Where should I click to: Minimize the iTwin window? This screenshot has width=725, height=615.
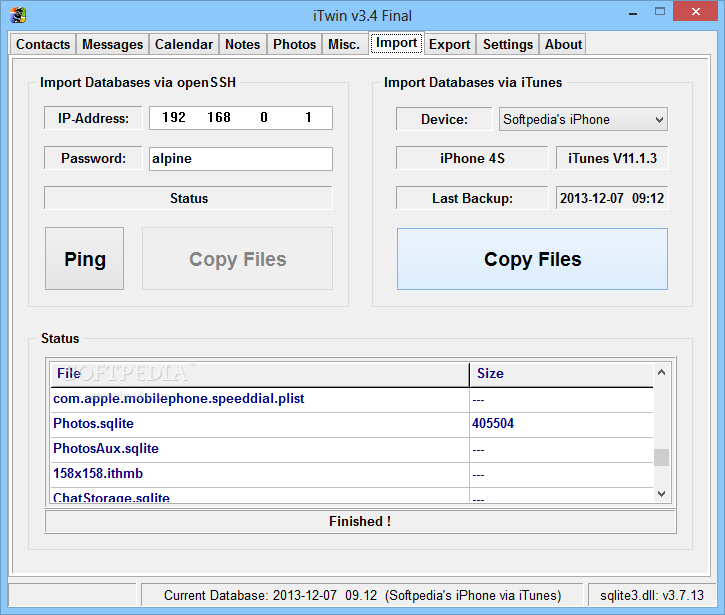[x=633, y=13]
